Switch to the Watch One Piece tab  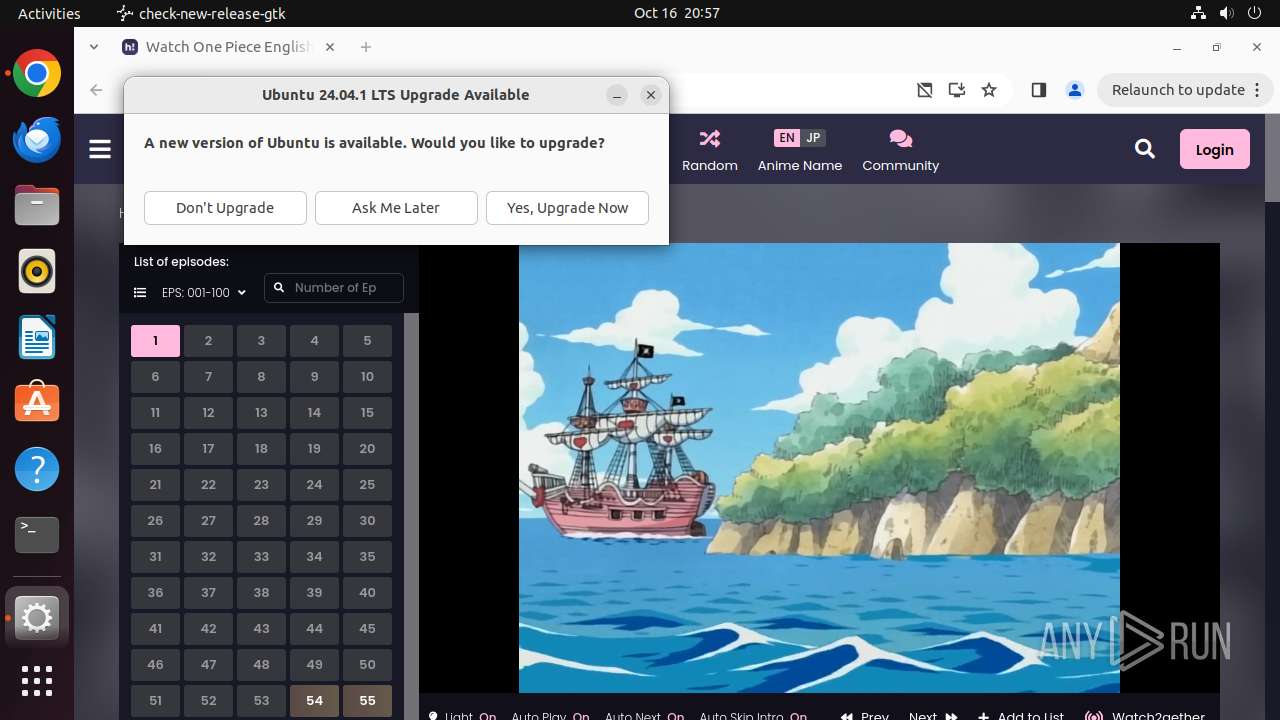pos(229,47)
